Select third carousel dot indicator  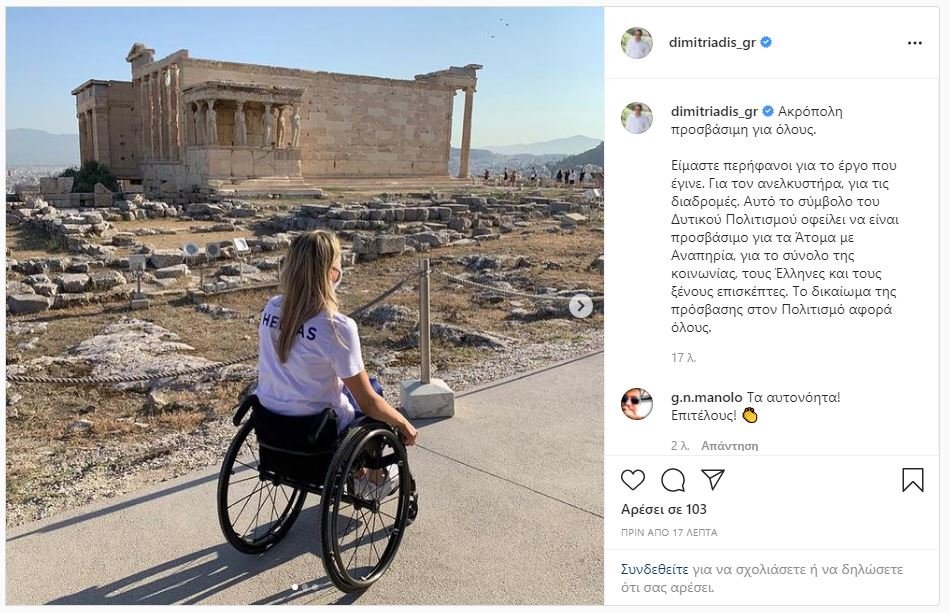[x=315, y=587]
